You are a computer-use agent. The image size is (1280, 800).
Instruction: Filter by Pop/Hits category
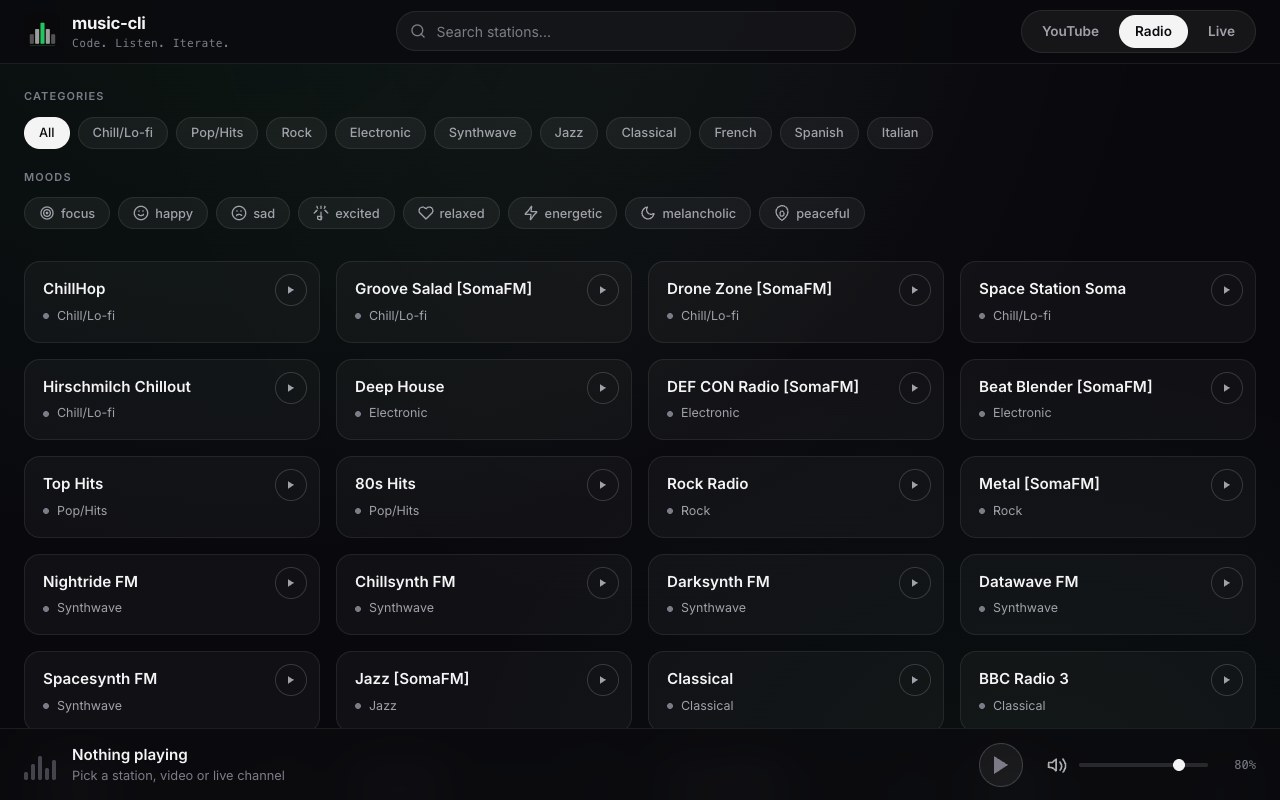point(217,133)
